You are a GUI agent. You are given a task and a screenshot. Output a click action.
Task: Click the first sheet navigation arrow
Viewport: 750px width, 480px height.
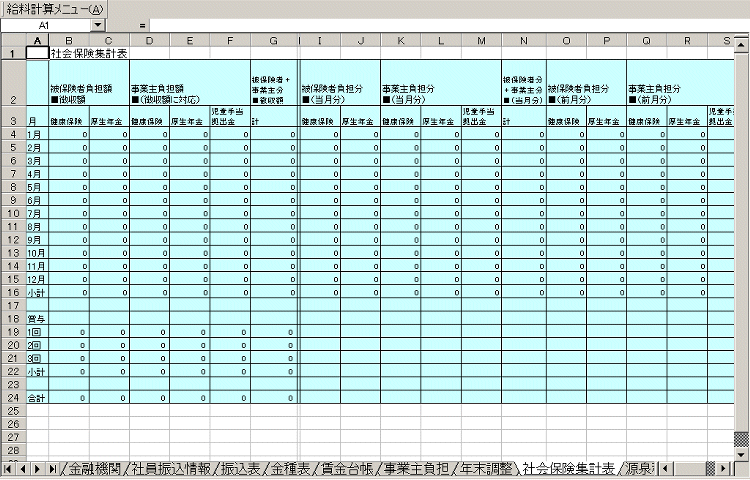(9, 468)
